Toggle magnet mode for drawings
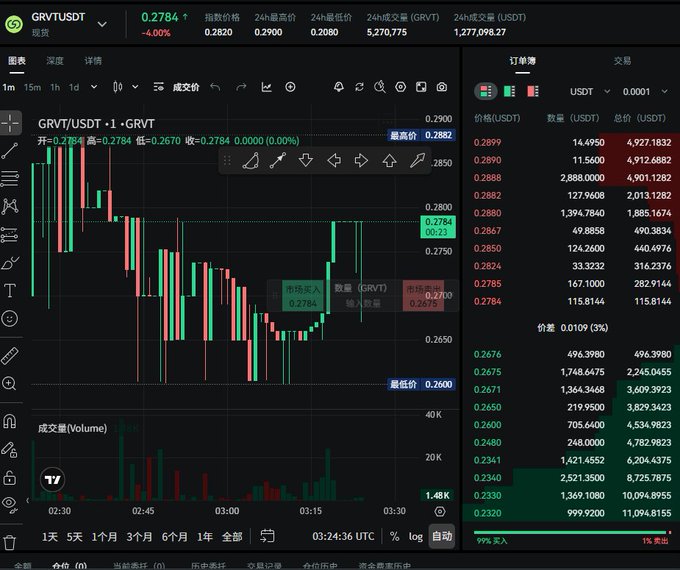 (10, 421)
